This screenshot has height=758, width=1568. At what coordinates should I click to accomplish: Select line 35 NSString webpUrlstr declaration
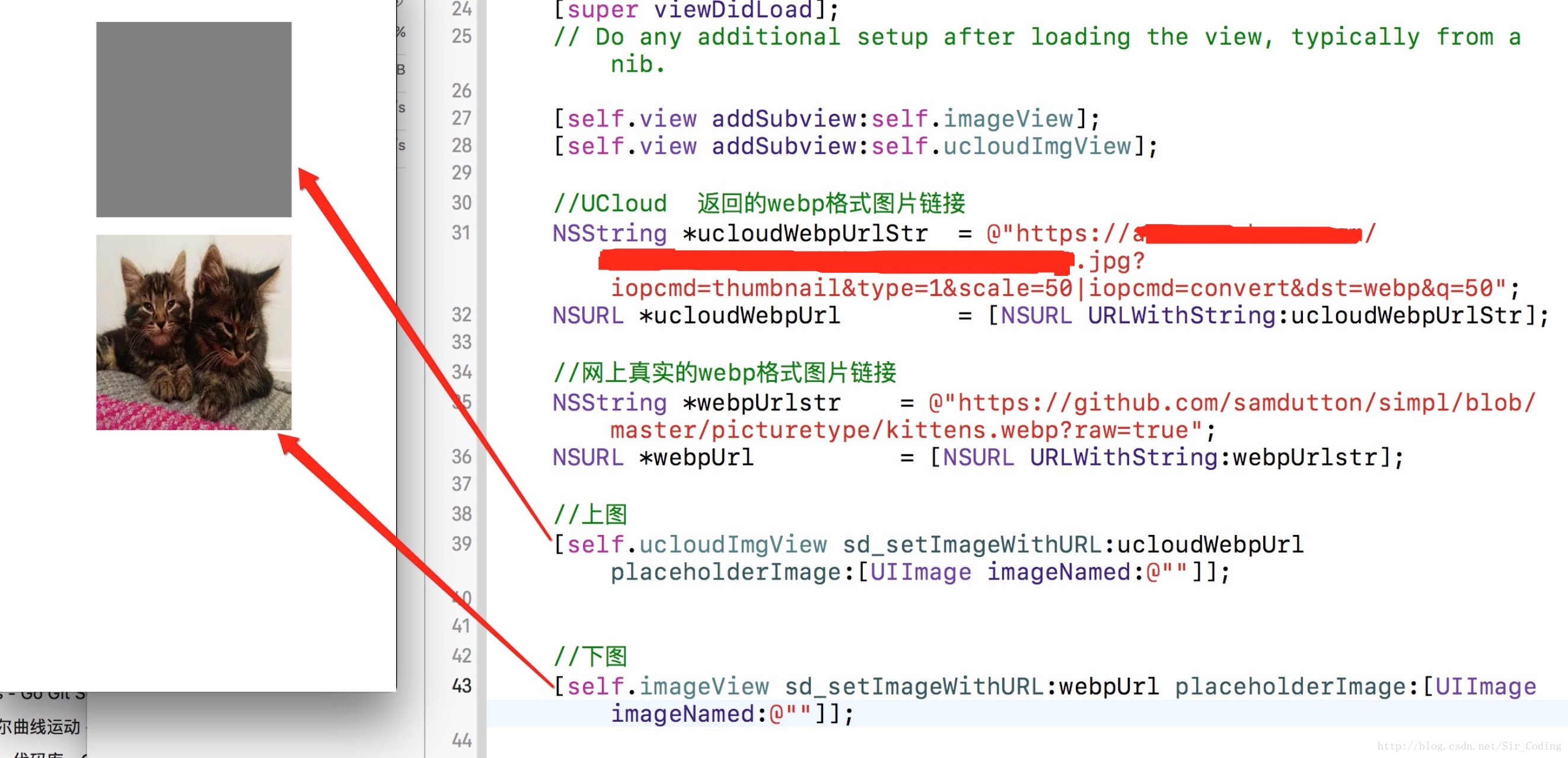coord(700,399)
